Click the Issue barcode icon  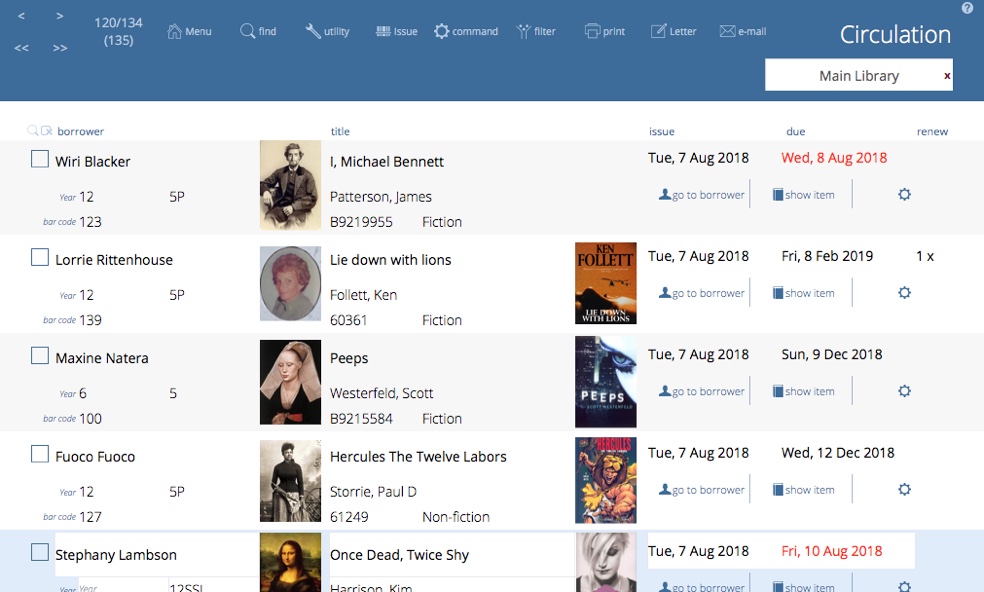[x=383, y=31]
